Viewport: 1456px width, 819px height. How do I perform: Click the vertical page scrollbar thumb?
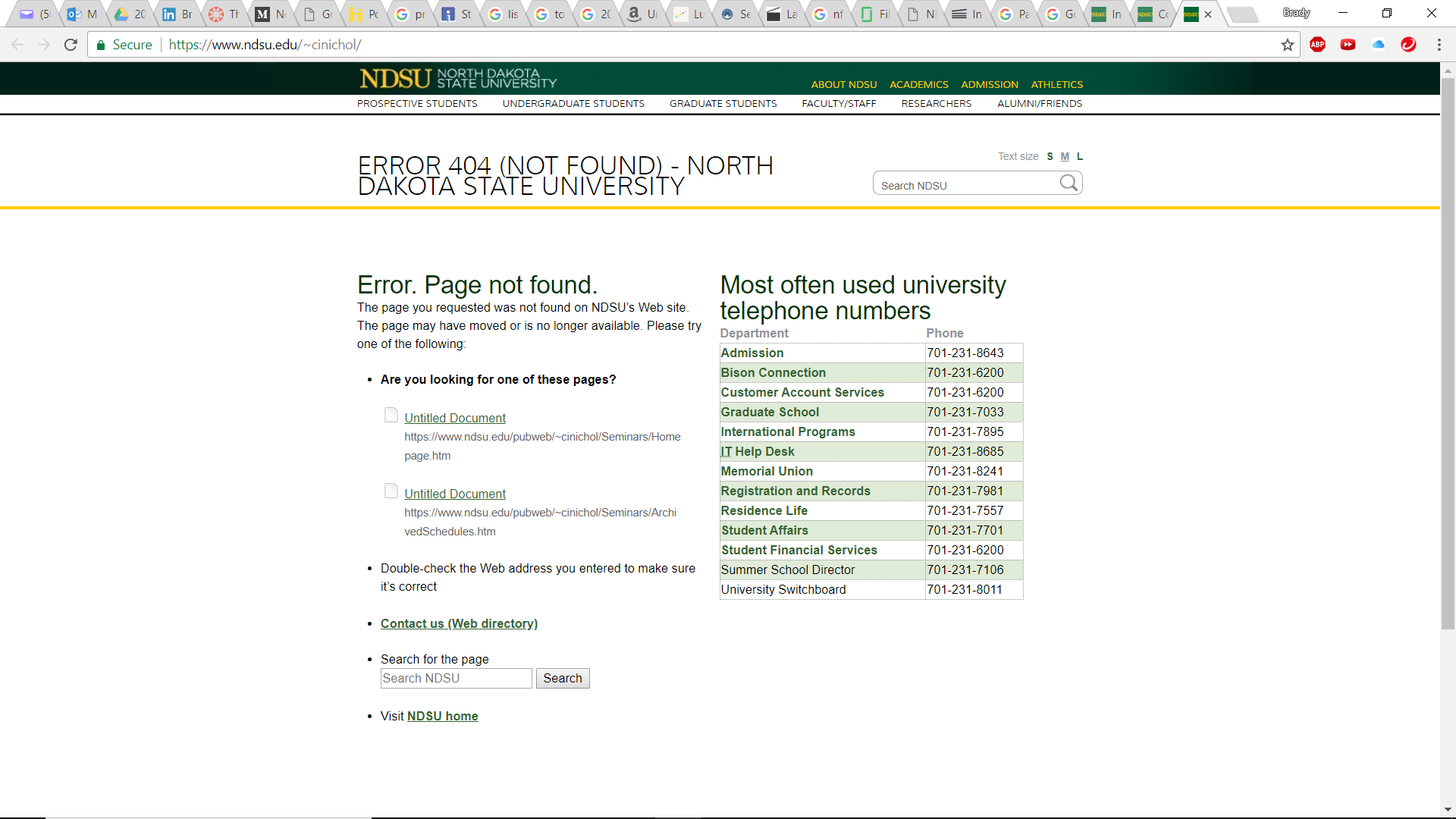click(1448, 353)
